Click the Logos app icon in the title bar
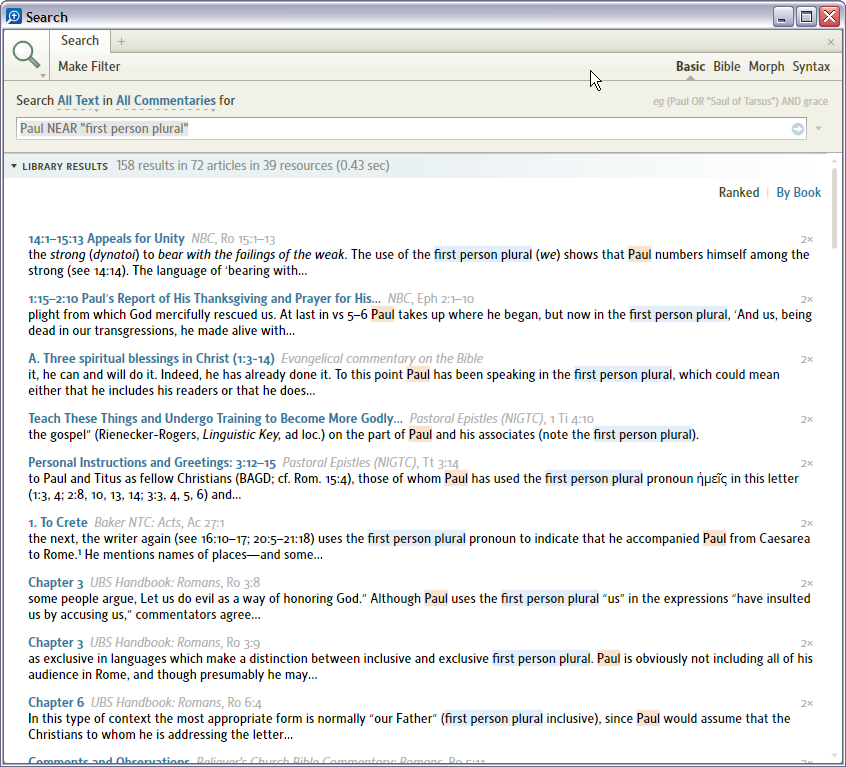Viewport: 846px width, 767px height. [13, 16]
